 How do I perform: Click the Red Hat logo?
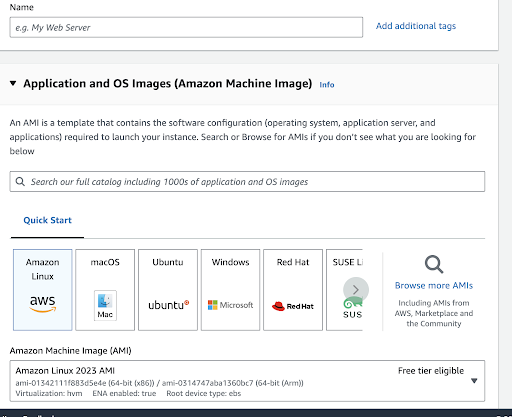[293, 306]
